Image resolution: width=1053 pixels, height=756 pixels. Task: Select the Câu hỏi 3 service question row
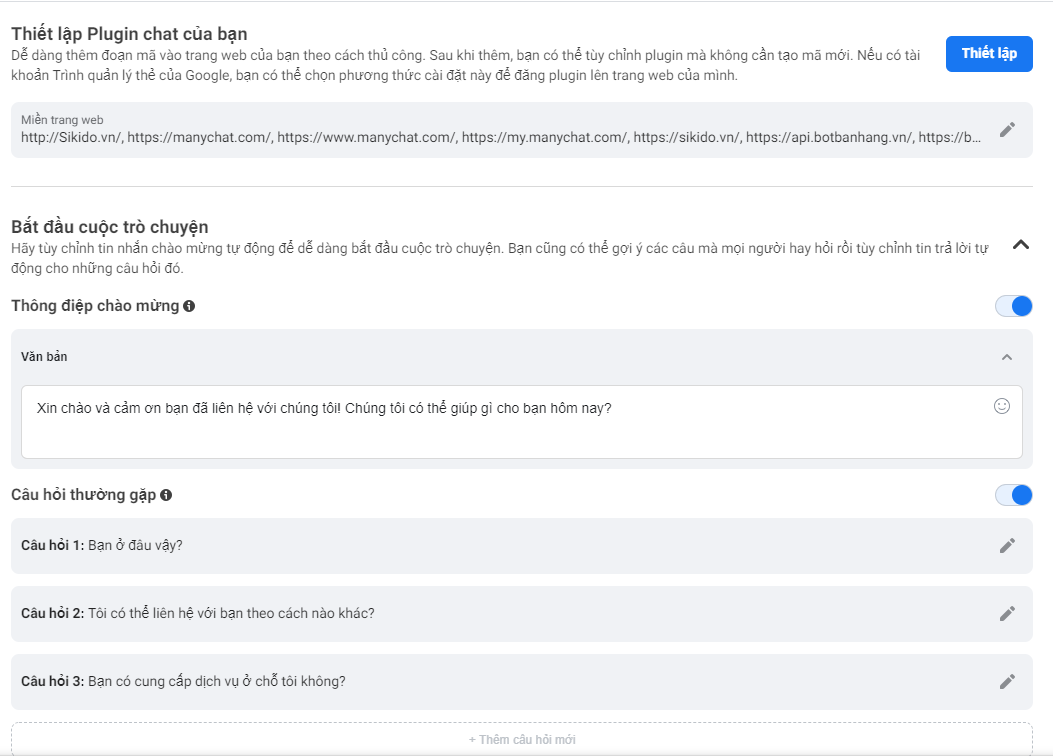pyautogui.click(x=522, y=682)
